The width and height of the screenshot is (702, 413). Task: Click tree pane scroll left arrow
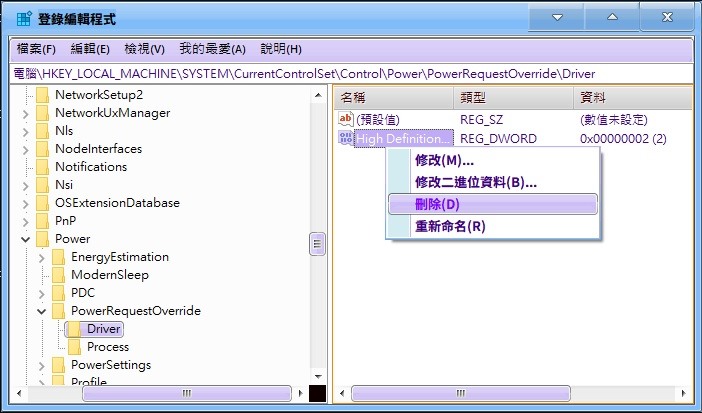click(x=19, y=393)
